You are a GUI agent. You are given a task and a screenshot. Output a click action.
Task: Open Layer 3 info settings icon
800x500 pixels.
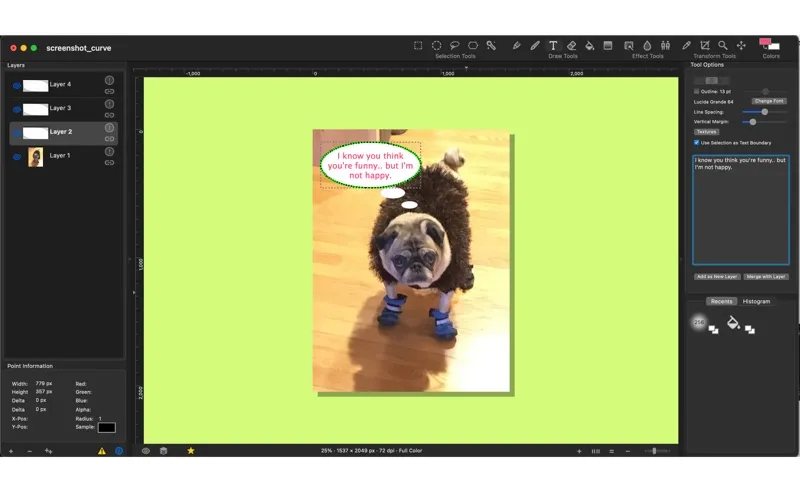click(109, 104)
